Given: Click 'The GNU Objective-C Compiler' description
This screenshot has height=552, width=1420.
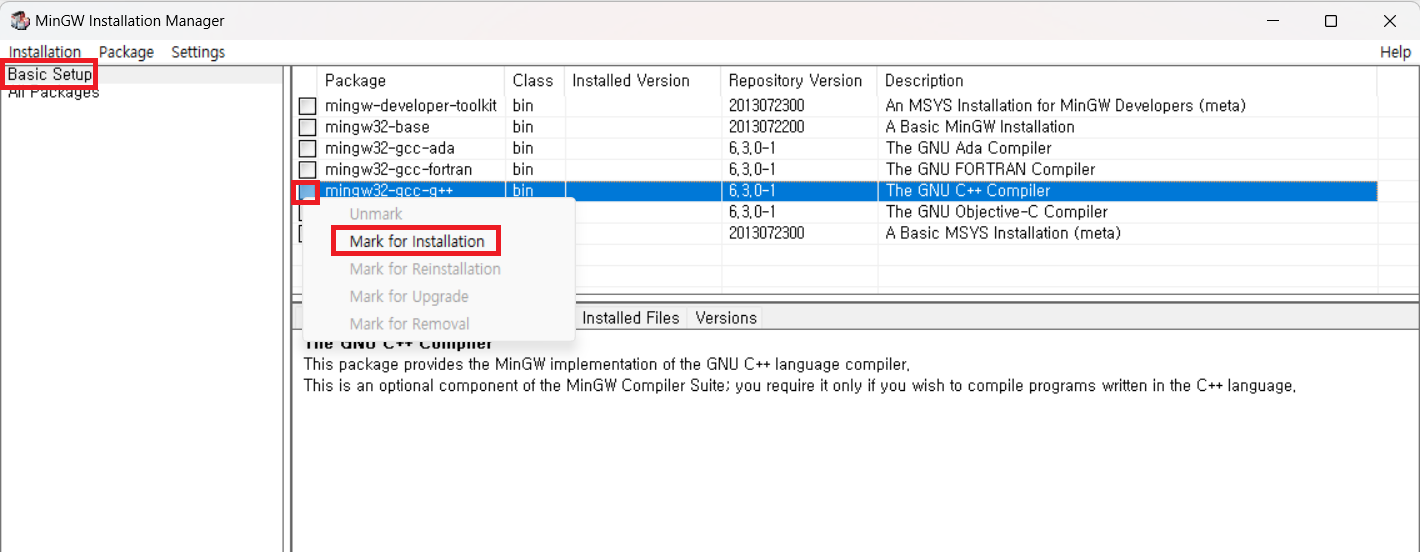Looking at the screenshot, I should click(x=996, y=212).
